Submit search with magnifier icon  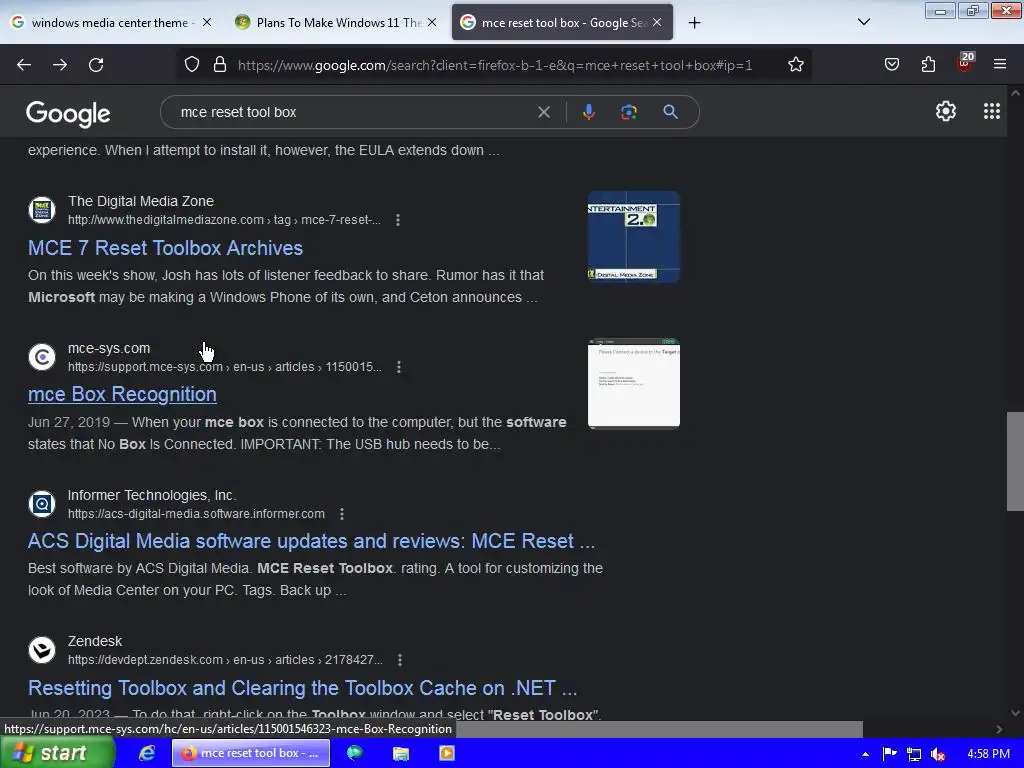click(x=671, y=112)
